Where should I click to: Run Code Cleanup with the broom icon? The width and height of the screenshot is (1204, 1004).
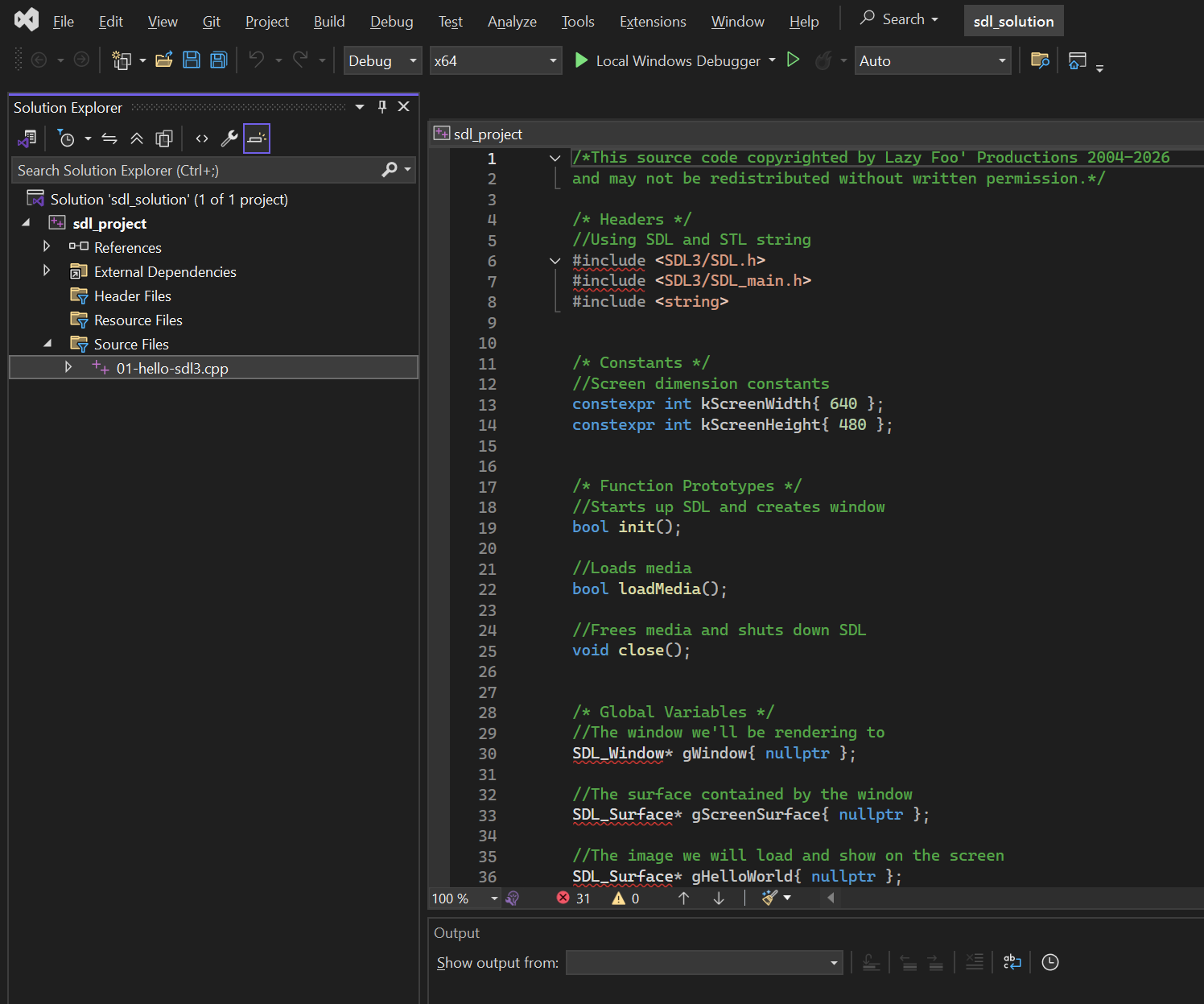(769, 898)
